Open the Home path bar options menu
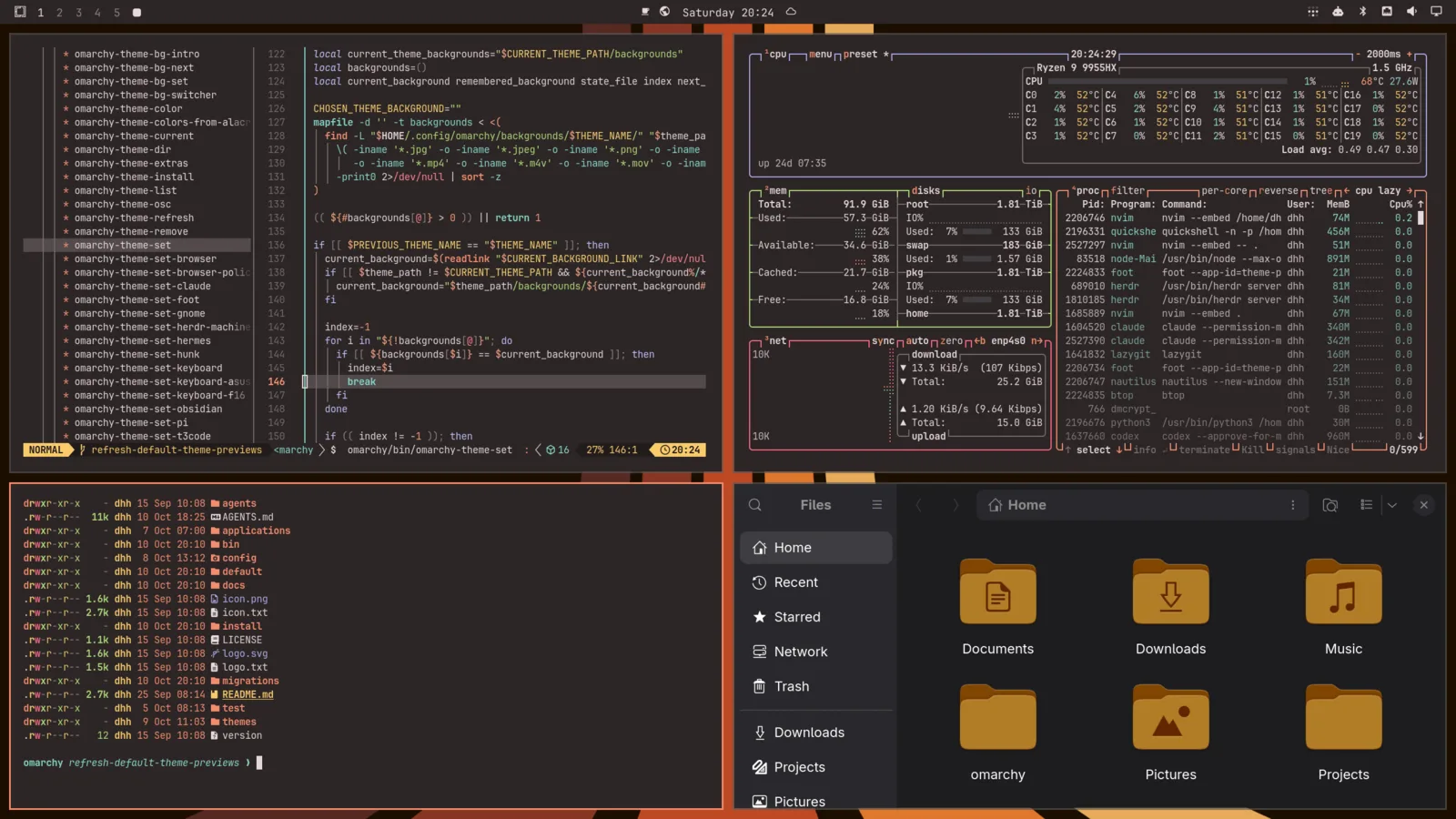This screenshot has height=819, width=1456. [1292, 505]
